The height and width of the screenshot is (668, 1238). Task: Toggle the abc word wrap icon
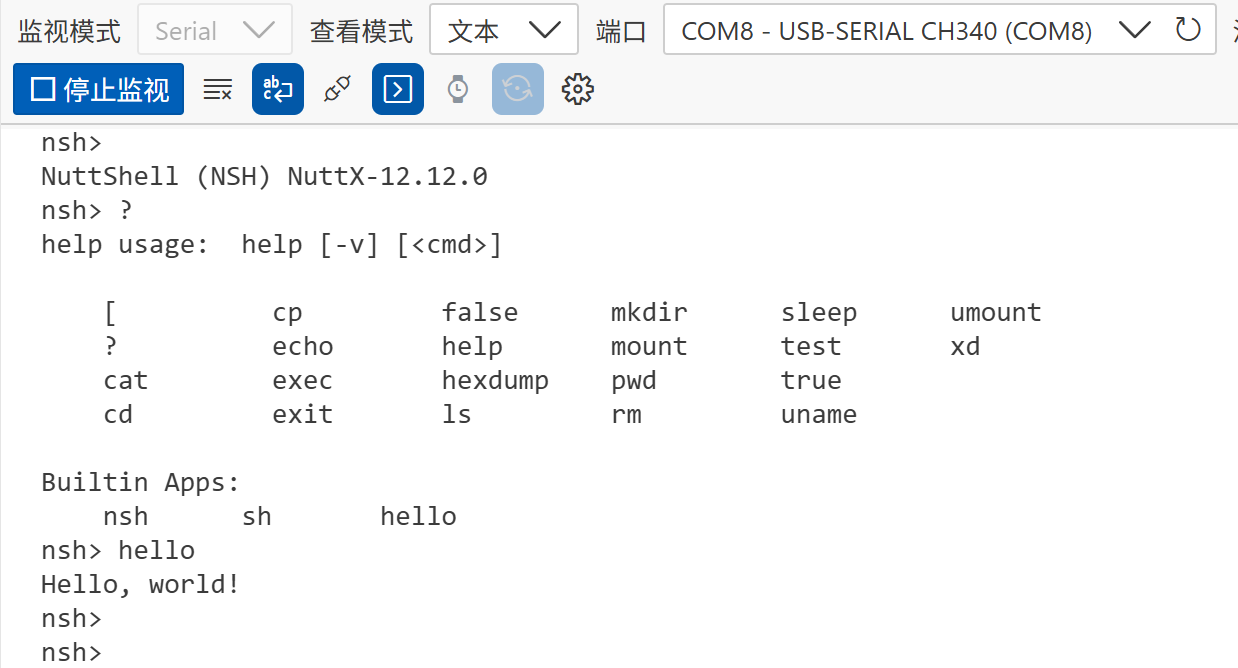click(277, 90)
